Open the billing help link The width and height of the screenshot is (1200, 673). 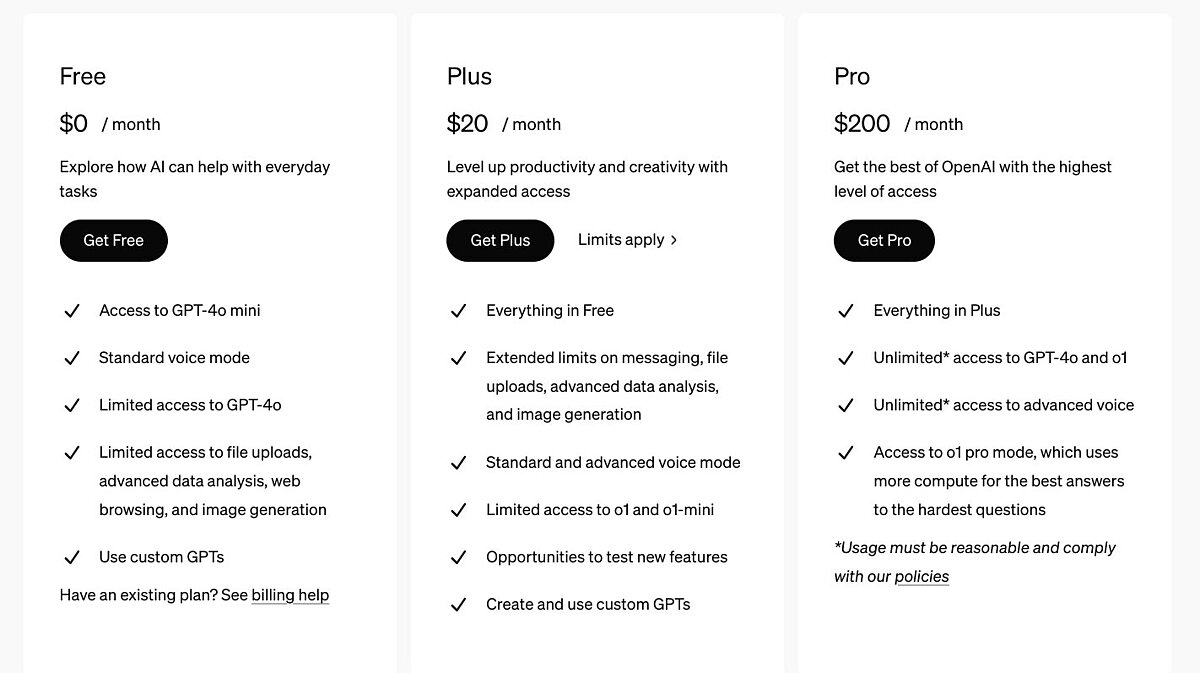290,595
